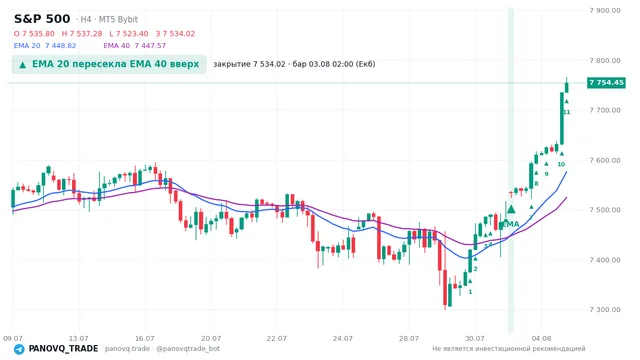Click the 16.07 date axis label
The image size is (640, 360).
coord(145,338)
